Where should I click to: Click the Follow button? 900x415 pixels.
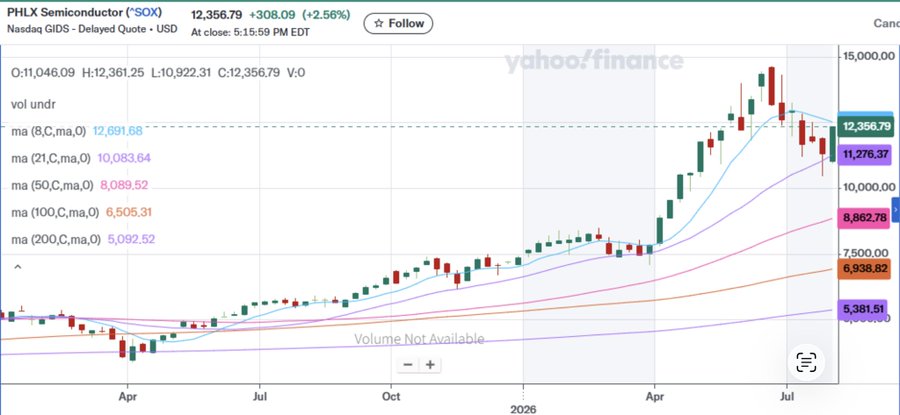click(x=398, y=24)
